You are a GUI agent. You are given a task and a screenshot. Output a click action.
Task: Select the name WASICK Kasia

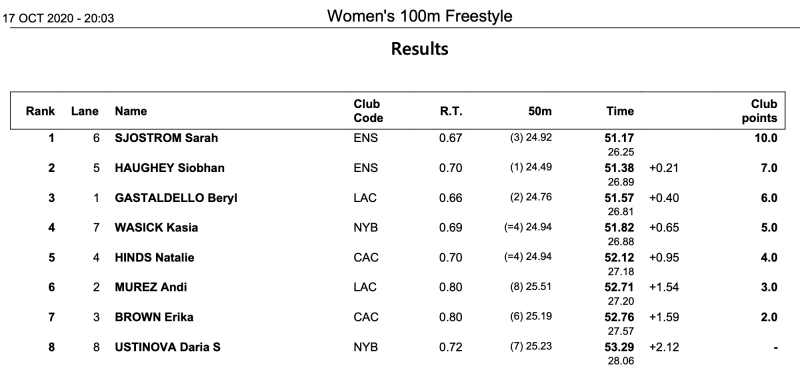coord(156,227)
